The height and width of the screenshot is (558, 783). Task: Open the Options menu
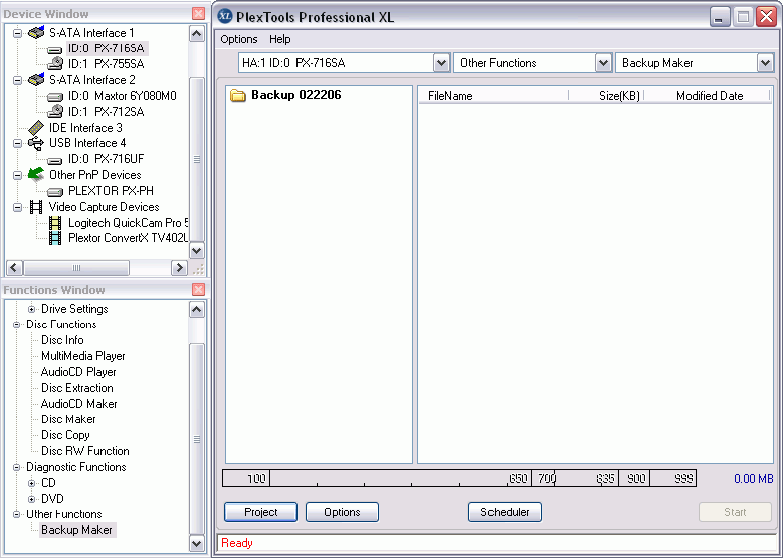[x=239, y=39]
